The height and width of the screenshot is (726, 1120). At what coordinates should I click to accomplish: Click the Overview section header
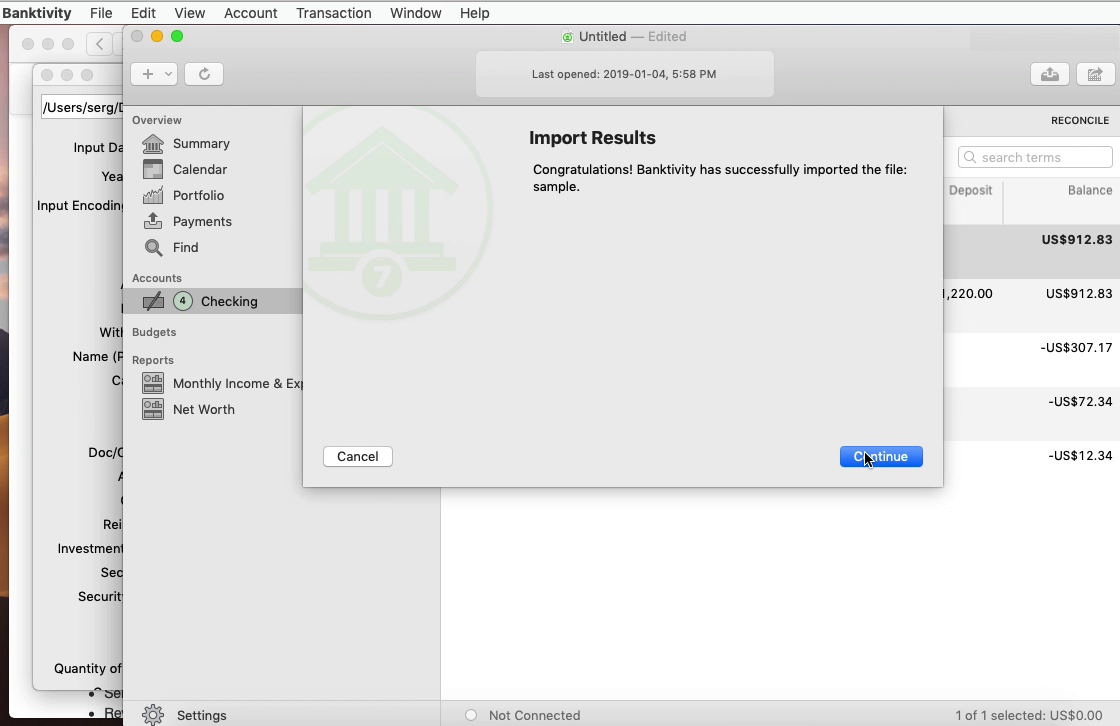coord(156,120)
